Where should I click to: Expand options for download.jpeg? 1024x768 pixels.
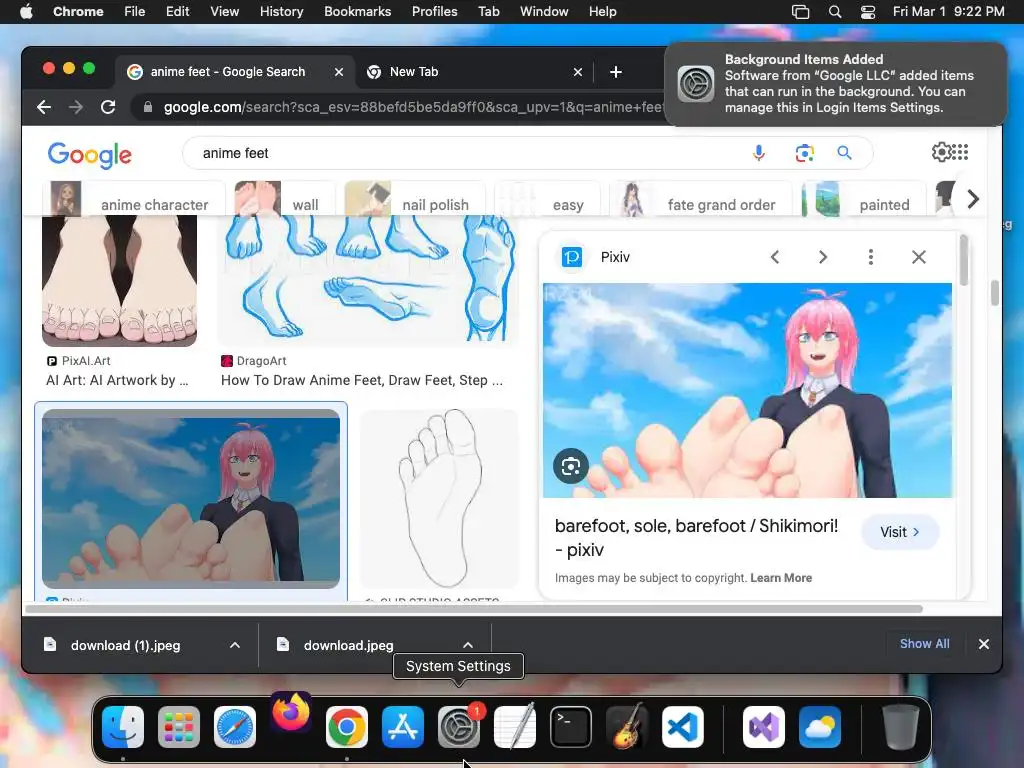468,645
